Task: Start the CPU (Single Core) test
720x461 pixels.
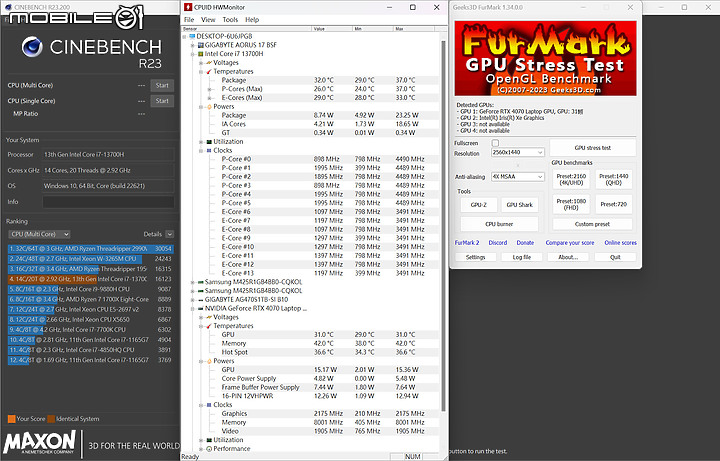Action: tap(162, 101)
